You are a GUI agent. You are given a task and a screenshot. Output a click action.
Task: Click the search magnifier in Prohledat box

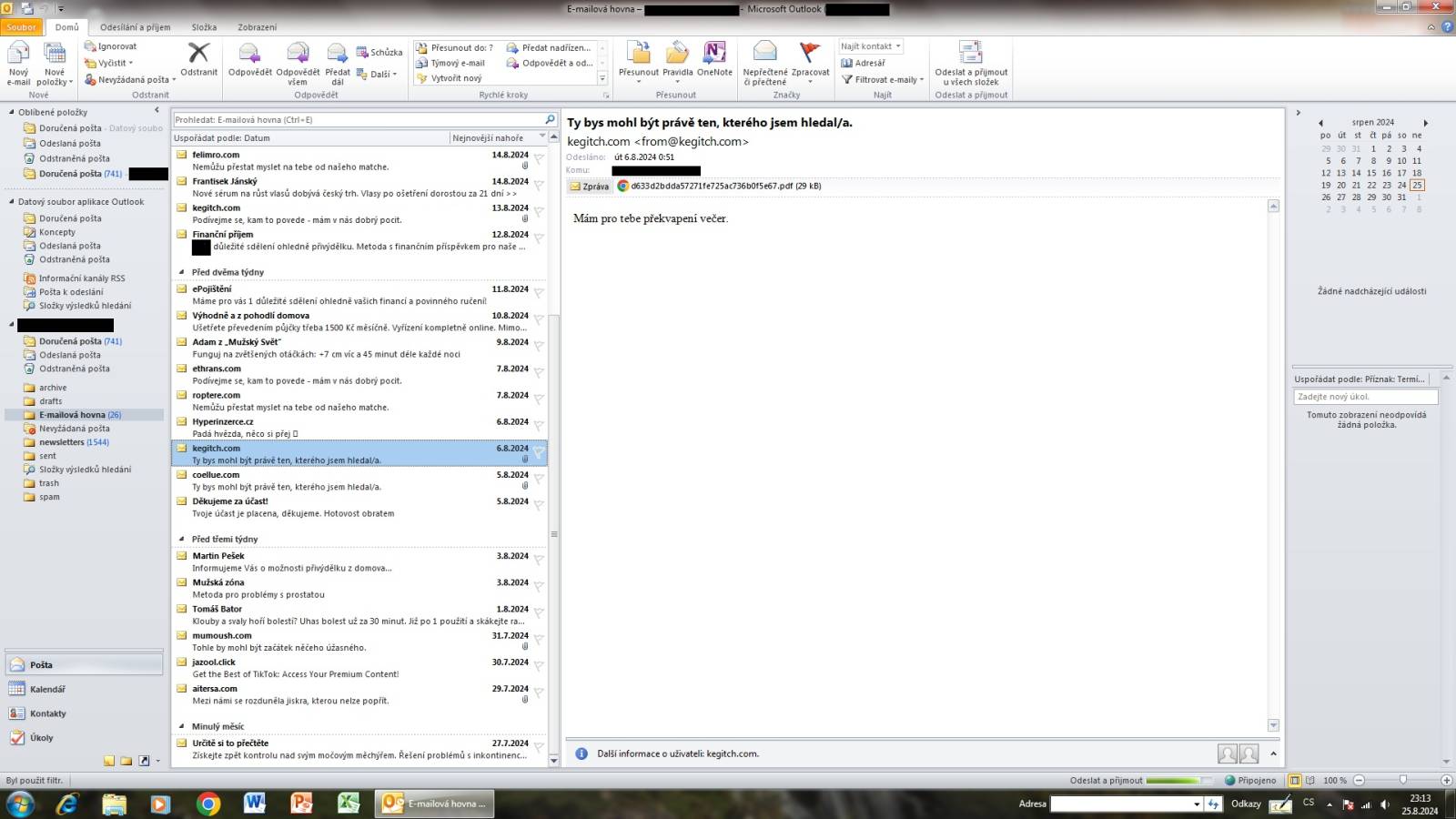pyautogui.click(x=550, y=119)
